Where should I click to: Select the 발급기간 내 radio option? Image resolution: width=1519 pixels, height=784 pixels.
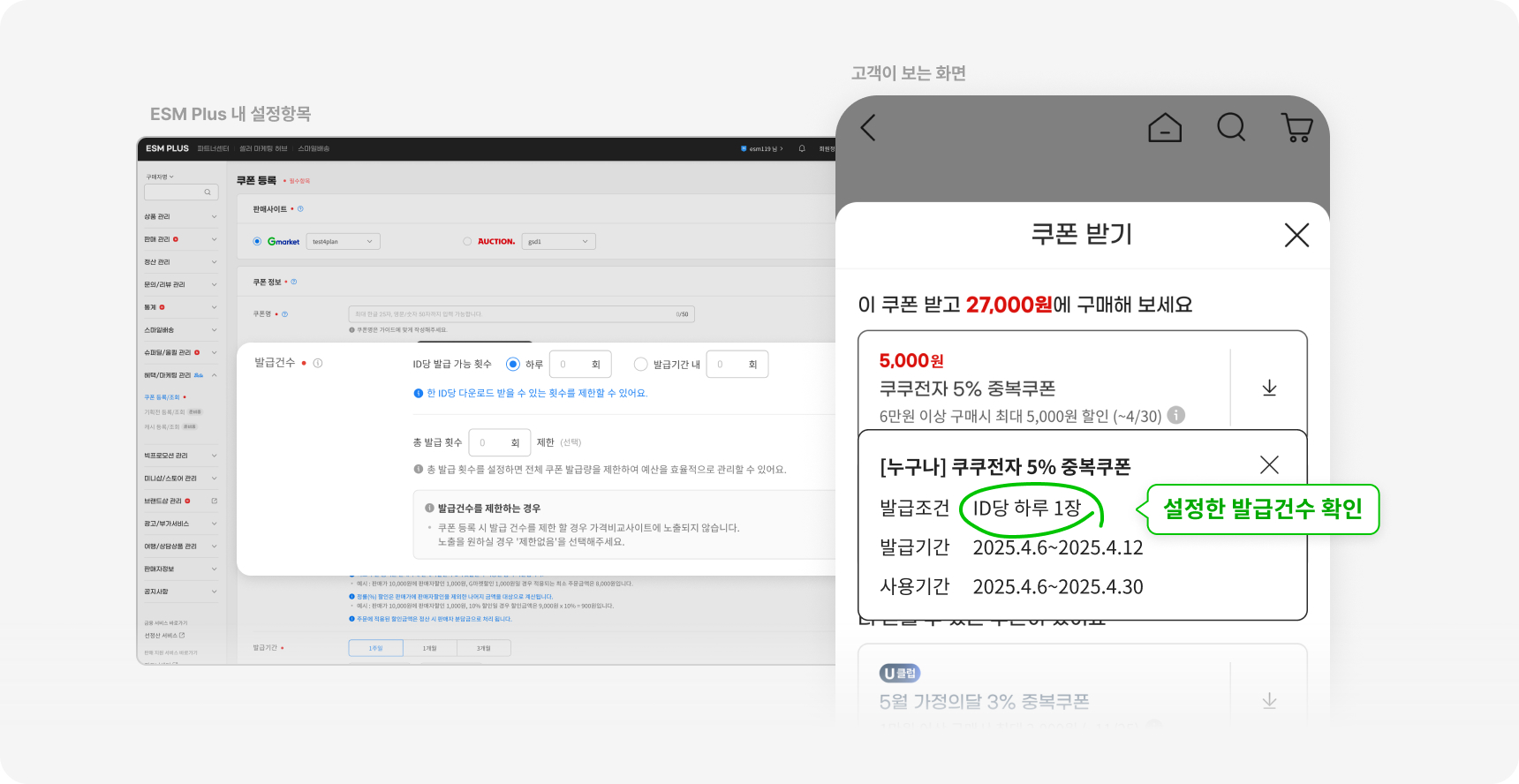coord(641,364)
